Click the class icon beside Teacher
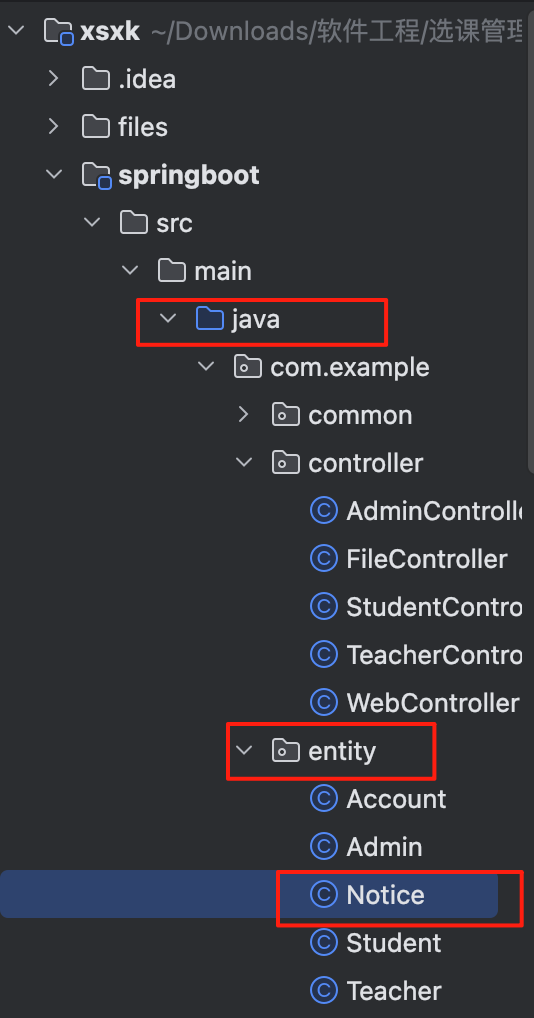 pos(324,991)
